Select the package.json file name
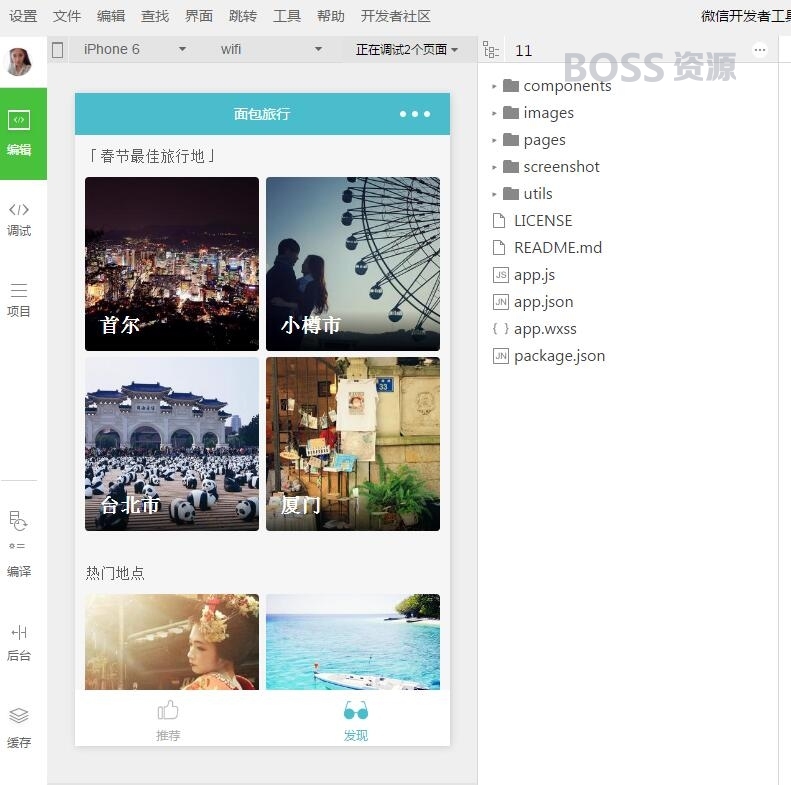This screenshot has width=791, height=785. click(559, 356)
